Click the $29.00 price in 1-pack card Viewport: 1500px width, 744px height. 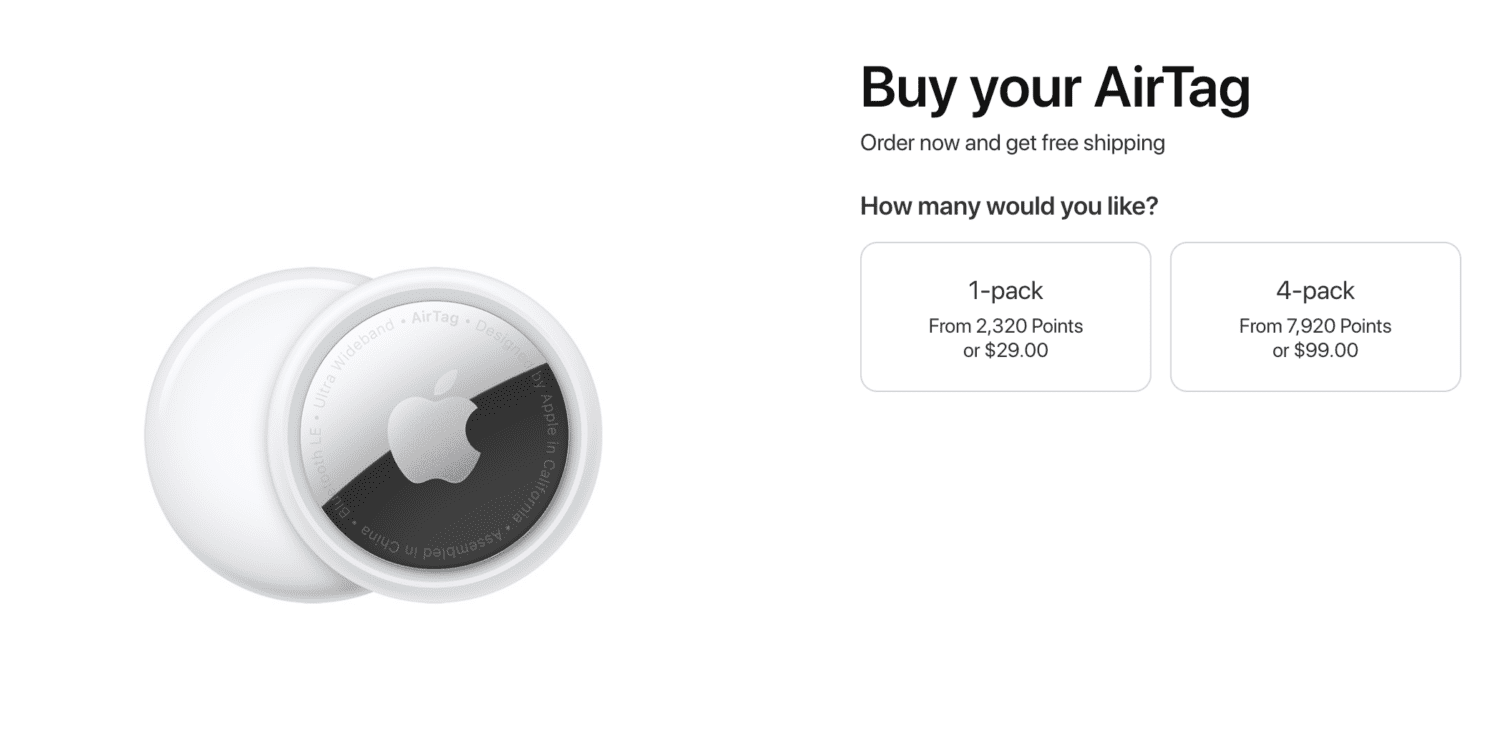click(x=1004, y=350)
